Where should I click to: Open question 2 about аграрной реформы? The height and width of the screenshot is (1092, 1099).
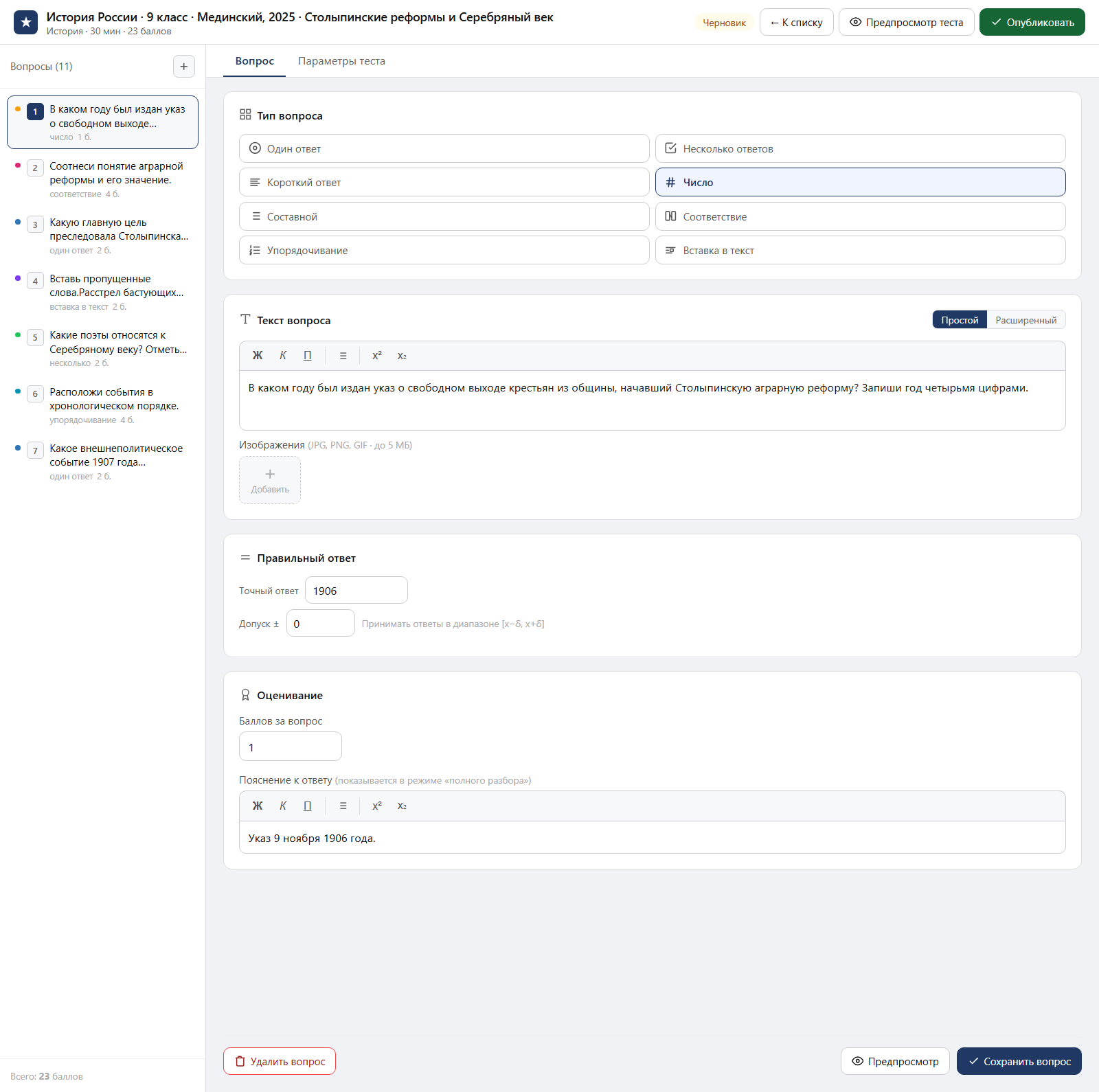(102, 179)
